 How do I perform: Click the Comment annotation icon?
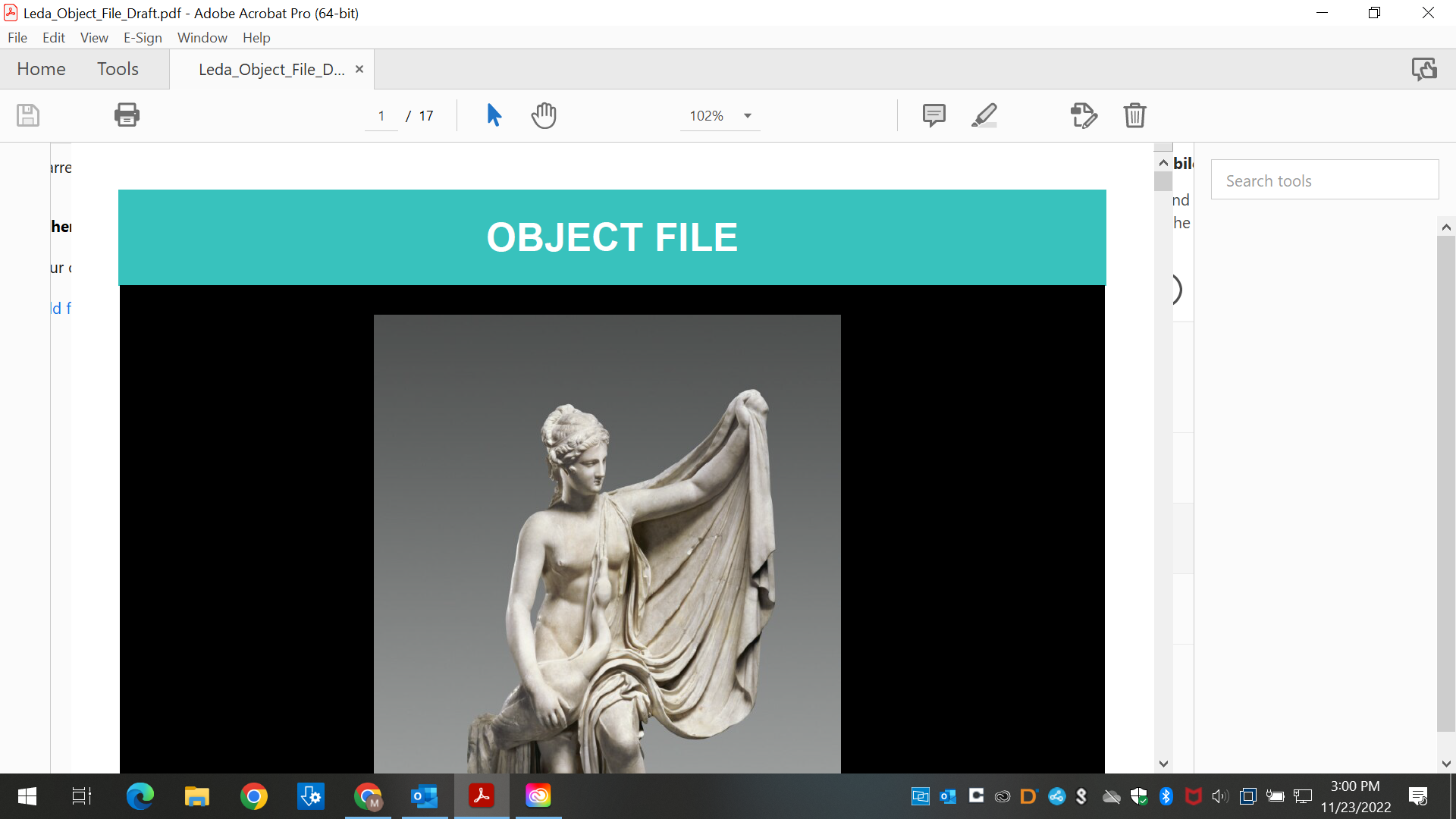point(933,115)
